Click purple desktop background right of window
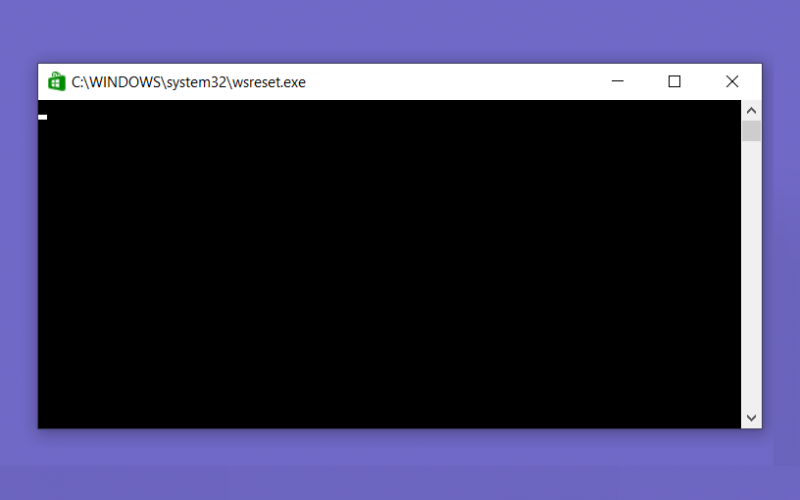 781,246
